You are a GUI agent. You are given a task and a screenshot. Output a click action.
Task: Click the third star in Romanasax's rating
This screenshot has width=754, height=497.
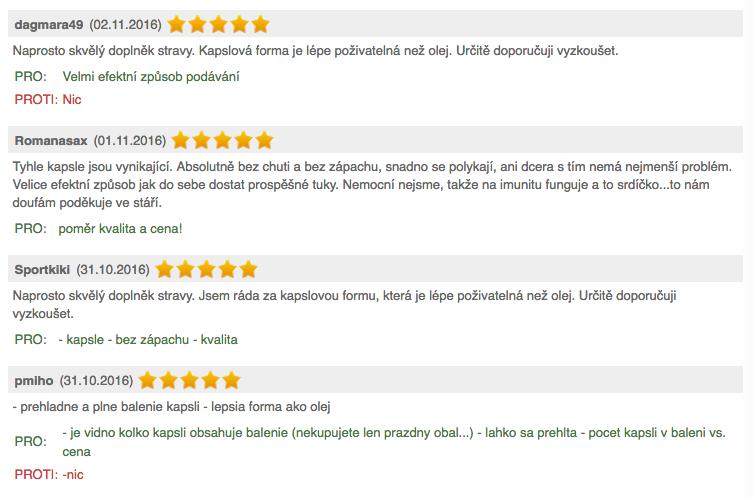pyautogui.click(x=222, y=140)
